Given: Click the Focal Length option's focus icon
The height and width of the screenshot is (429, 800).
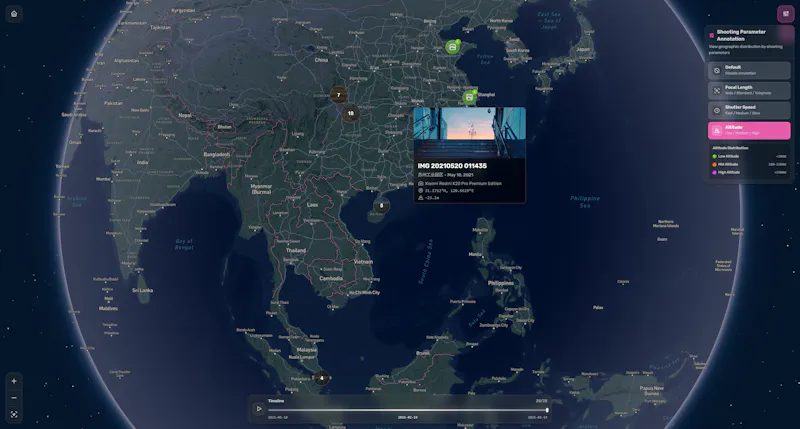Looking at the screenshot, I should pos(717,90).
